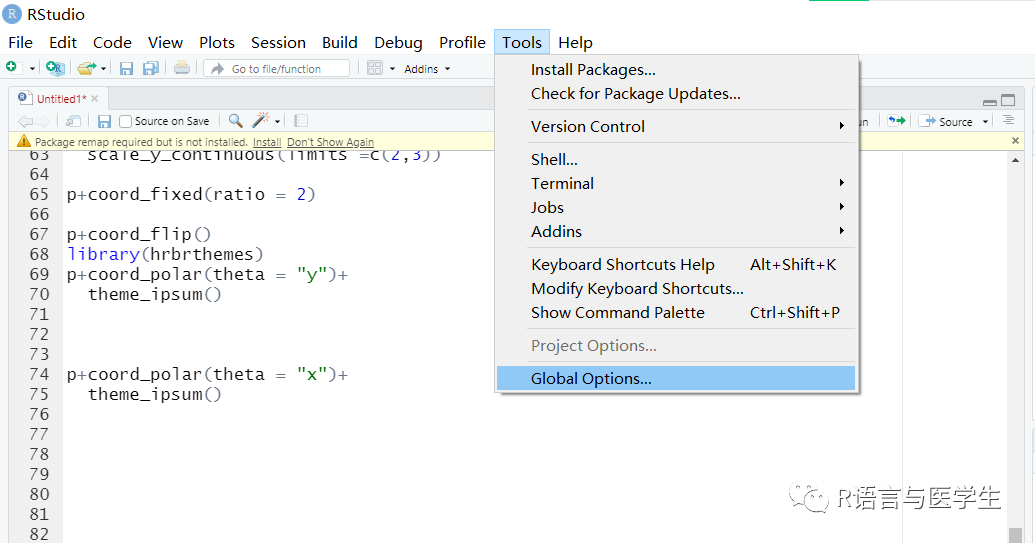Click the Create a Project icon
1035x543 pixels.
pyautogui.click(x=55, y=68)
